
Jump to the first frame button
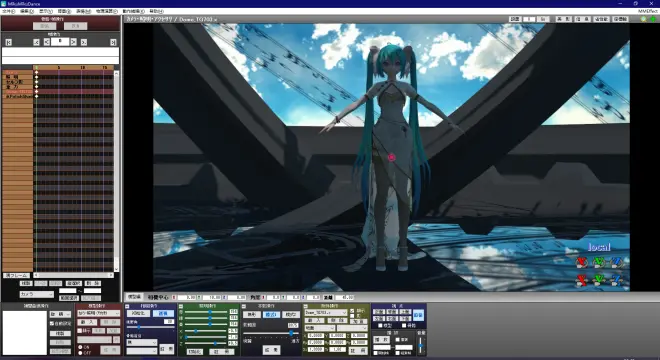click(x=8, y=42)
